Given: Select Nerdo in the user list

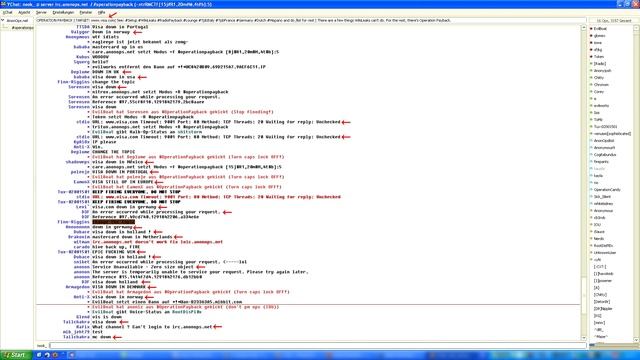Looking at the screenshot, I should click(599, 239).
